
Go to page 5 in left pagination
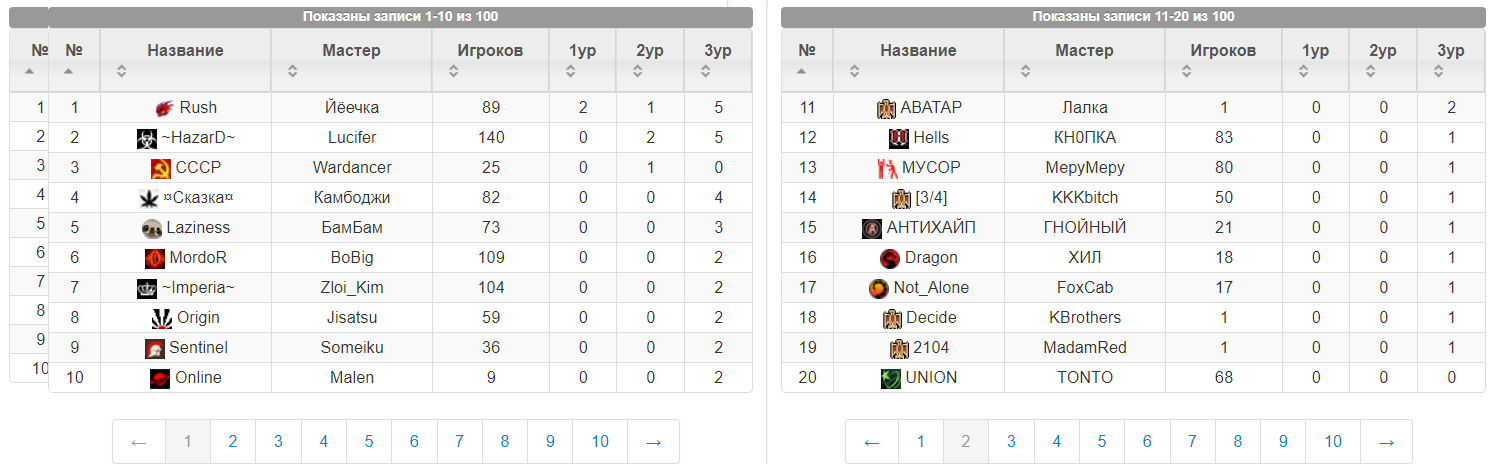[x=369, y=441]
